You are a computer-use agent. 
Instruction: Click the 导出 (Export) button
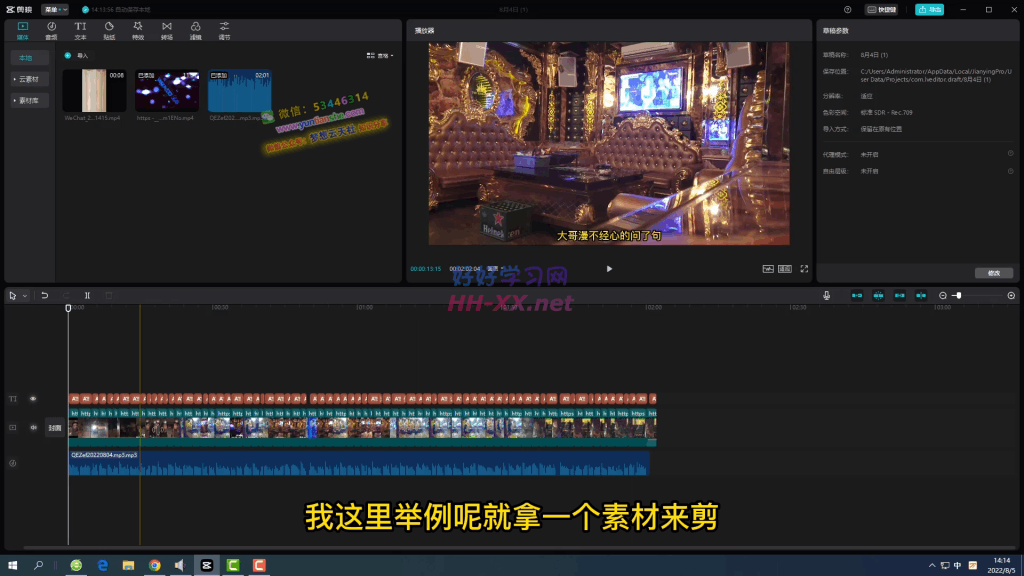pyautogui.click(x=929, y=10)
